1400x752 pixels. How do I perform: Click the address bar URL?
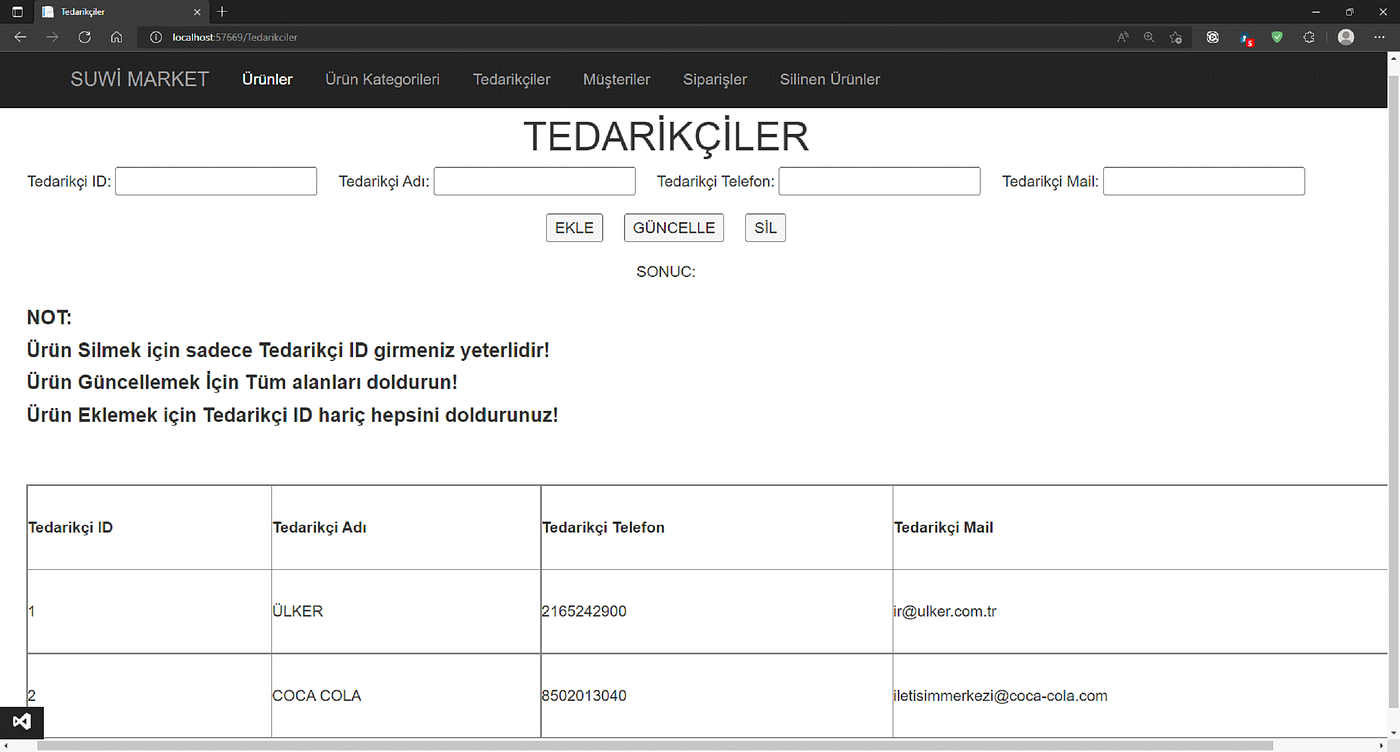coord(234,37)
